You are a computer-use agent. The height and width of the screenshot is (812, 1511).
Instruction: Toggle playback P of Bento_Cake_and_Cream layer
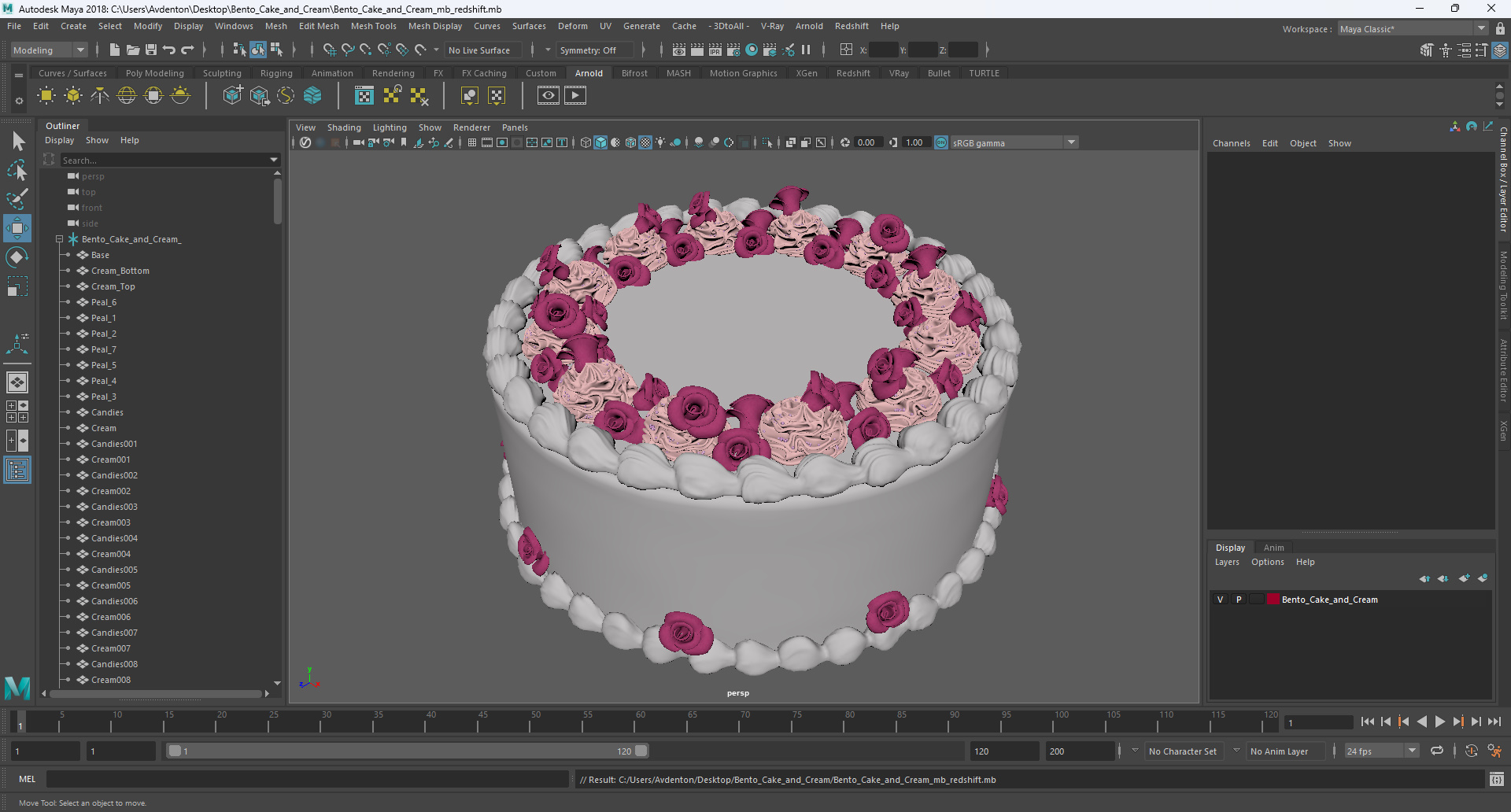[x=1239, y=600]
